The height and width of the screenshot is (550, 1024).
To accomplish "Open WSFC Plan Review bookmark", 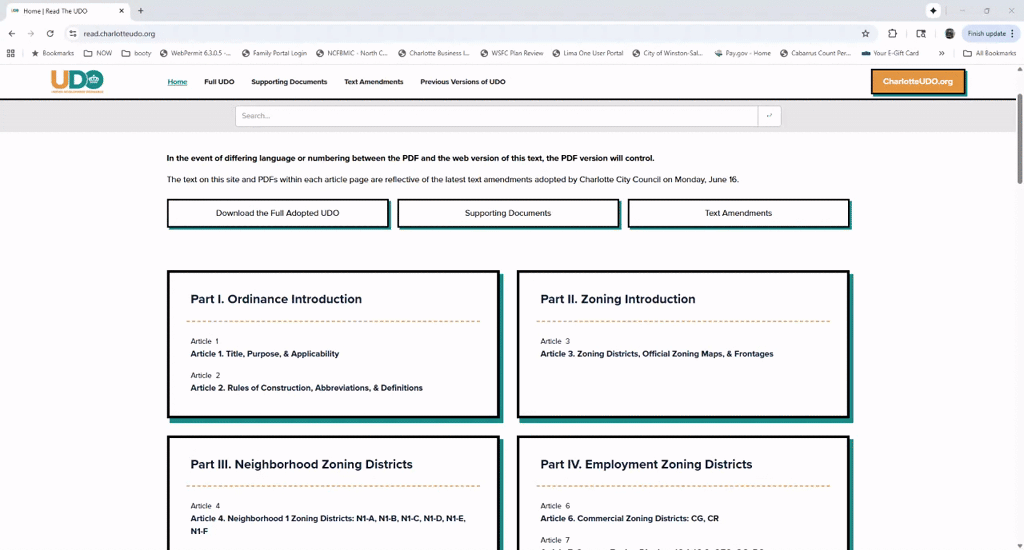I will click(x=512, y=53).
